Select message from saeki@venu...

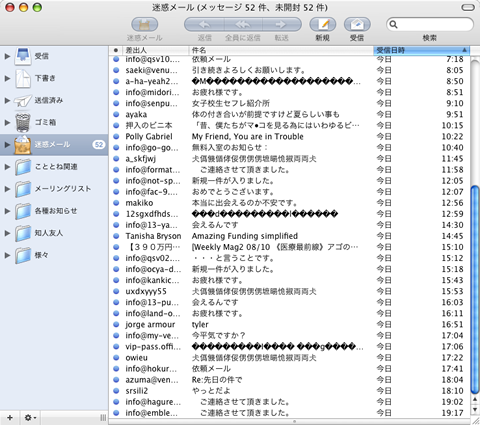click(289, 70)
